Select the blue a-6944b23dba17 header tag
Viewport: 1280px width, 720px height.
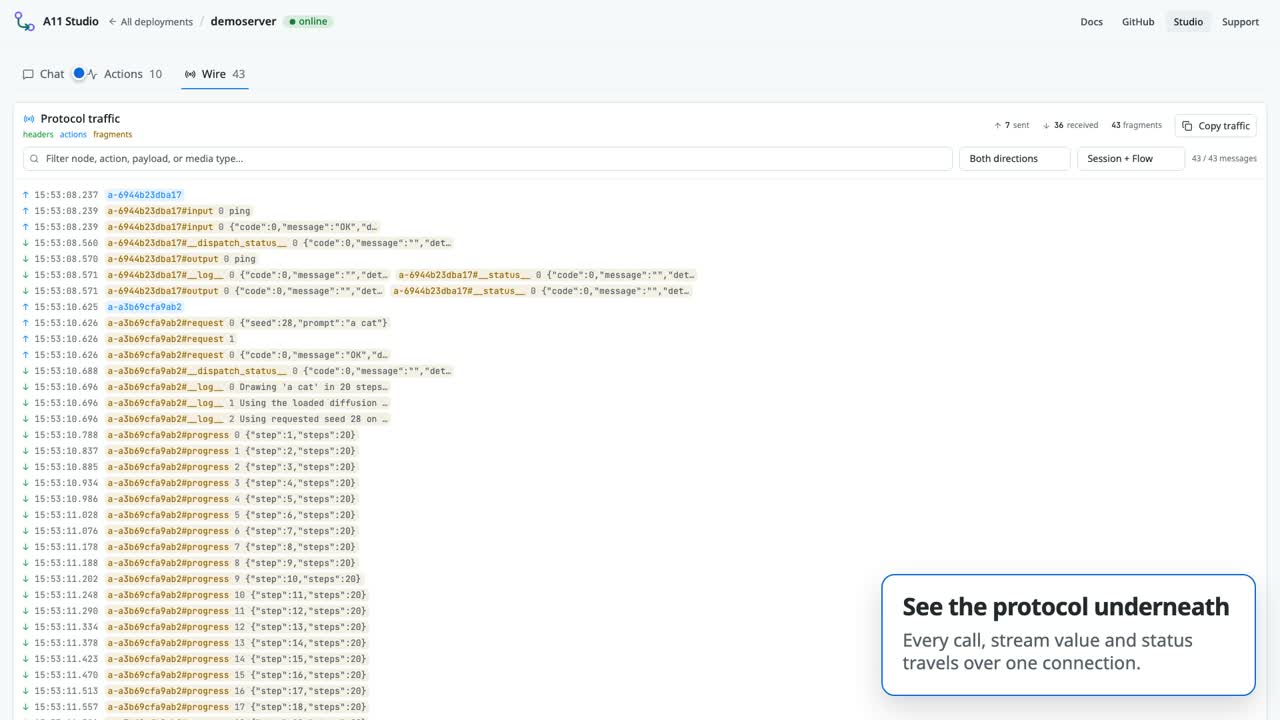[145, 195]
